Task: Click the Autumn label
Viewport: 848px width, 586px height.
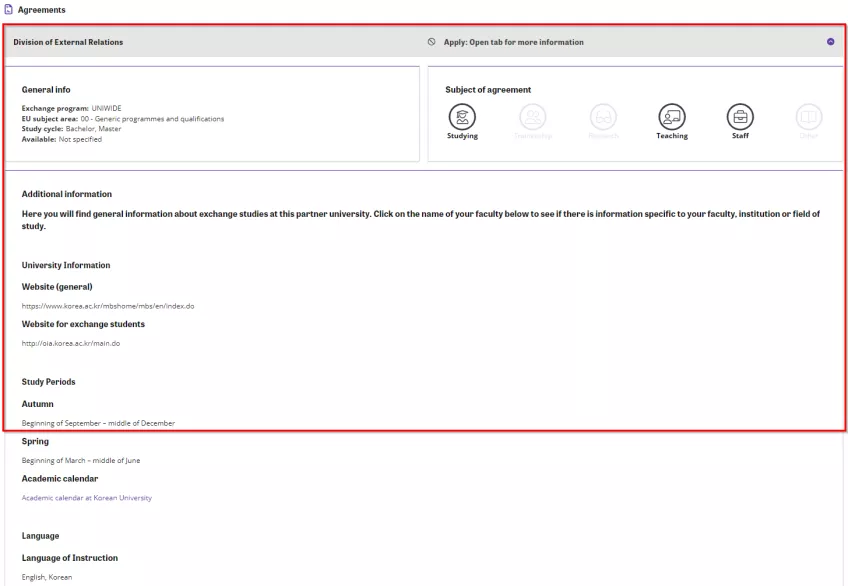Action: [37, 404]
